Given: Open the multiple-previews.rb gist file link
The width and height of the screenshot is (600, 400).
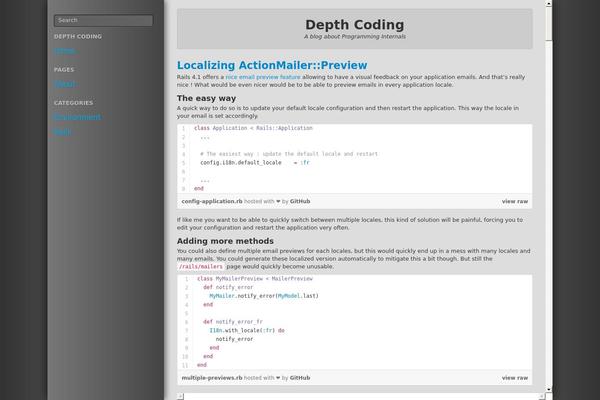Looking at the screenshot, I should 212,378.
